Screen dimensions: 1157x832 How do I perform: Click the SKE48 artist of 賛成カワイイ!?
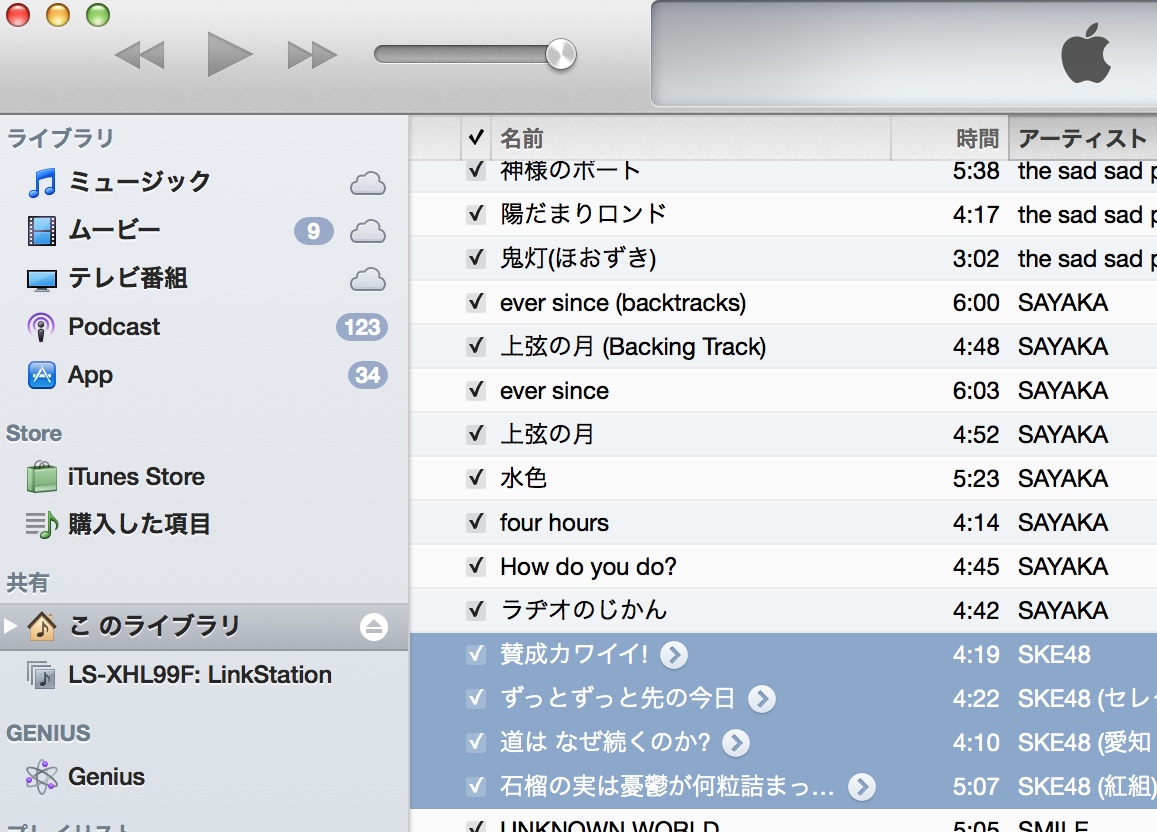tap(1054, 654)
